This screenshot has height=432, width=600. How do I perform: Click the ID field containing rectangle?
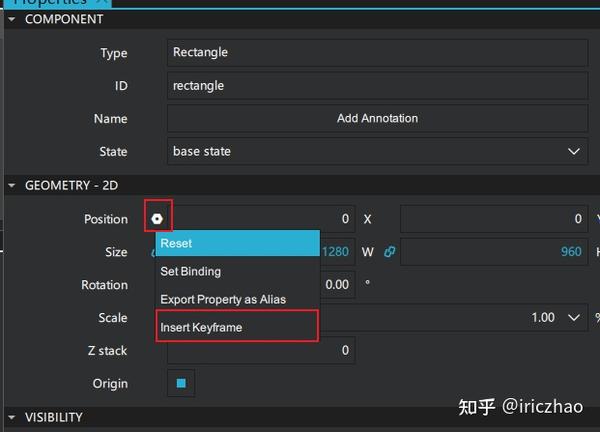pyautogui.click(x=377, y=85)
